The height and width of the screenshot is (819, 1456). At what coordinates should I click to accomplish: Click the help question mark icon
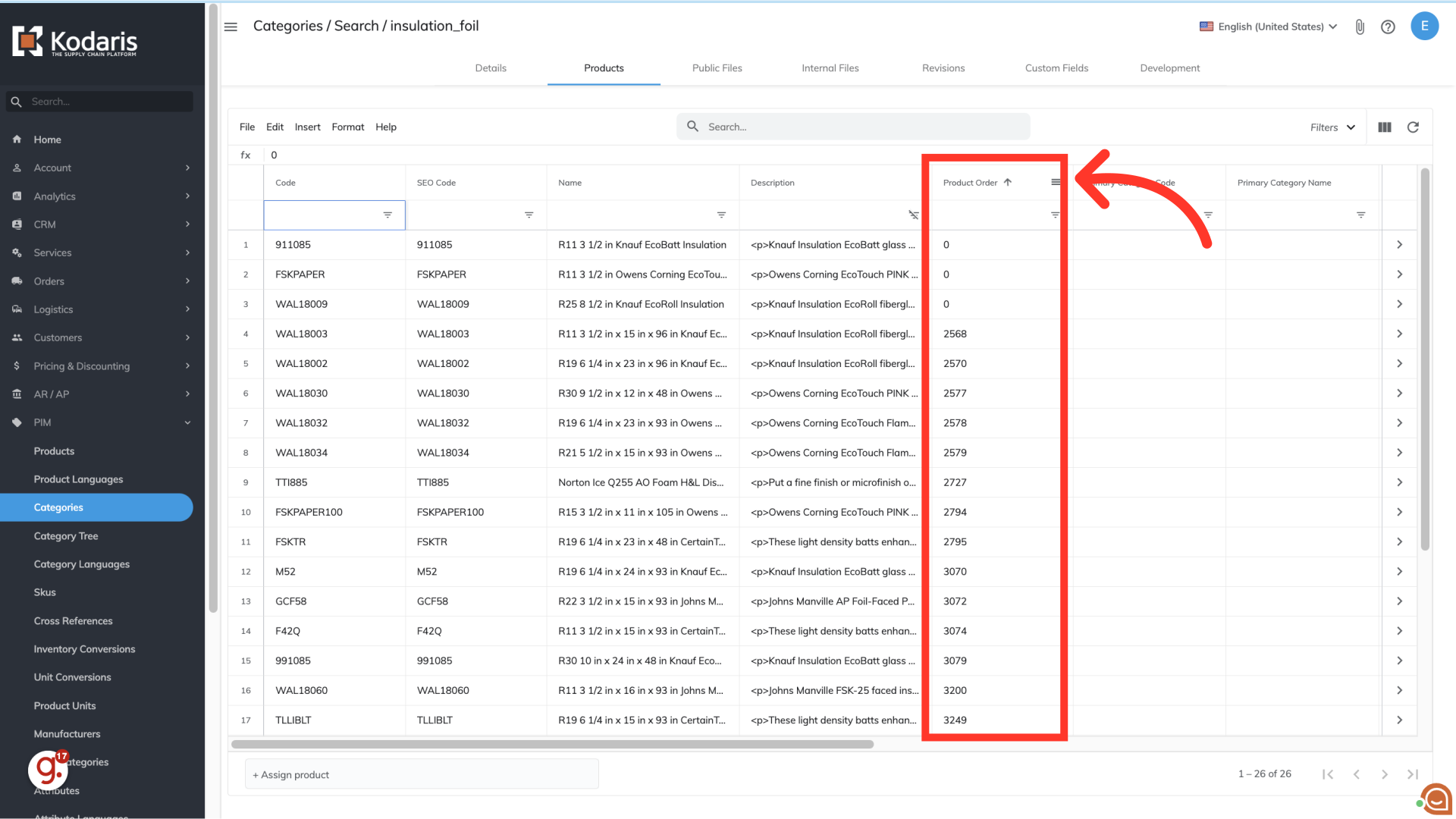(1388, 27)
